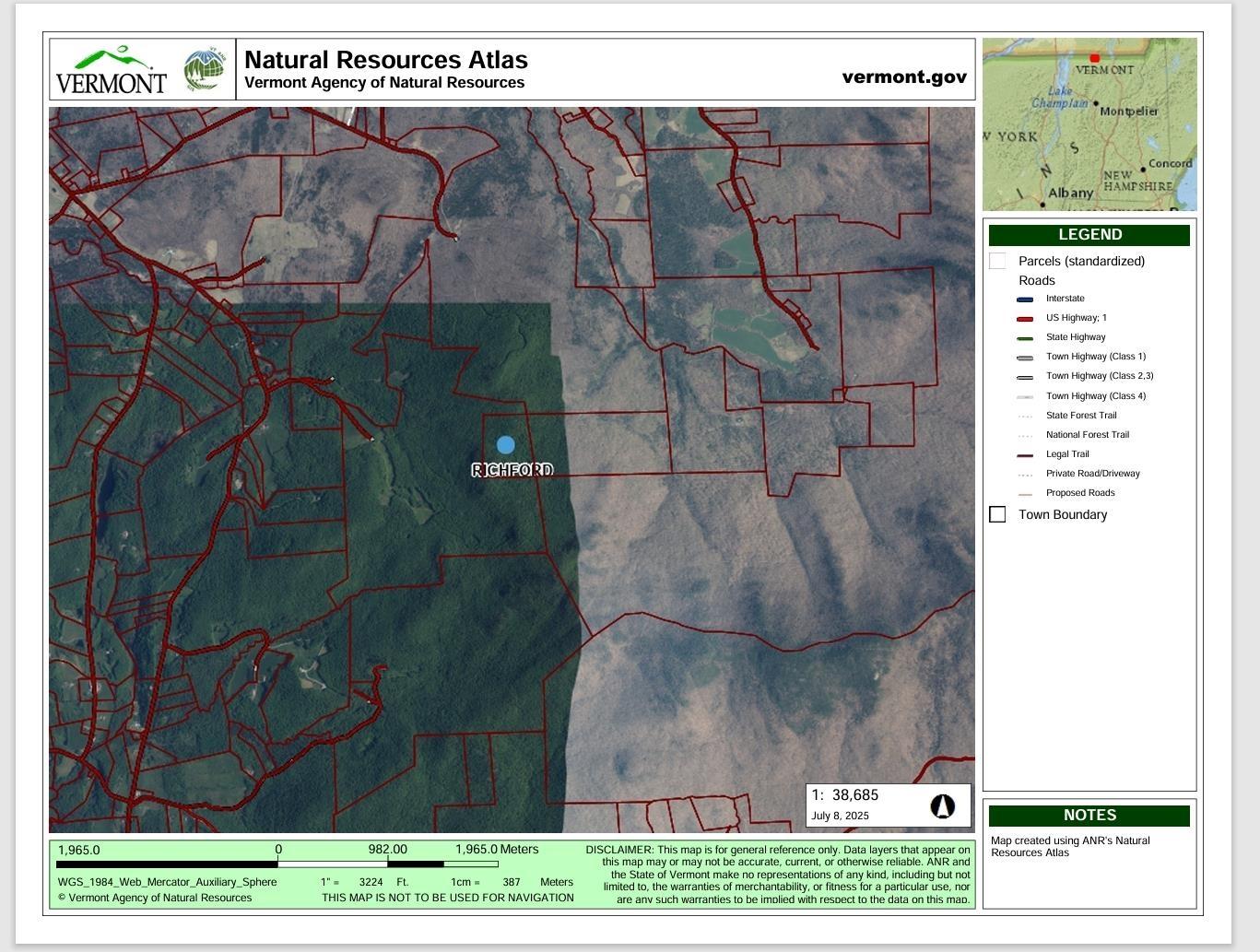Image resolution: width=1260 pixels, height=952 pixels.
Task: Click the Vermont overview inset map
Action: click(1089, 124)
